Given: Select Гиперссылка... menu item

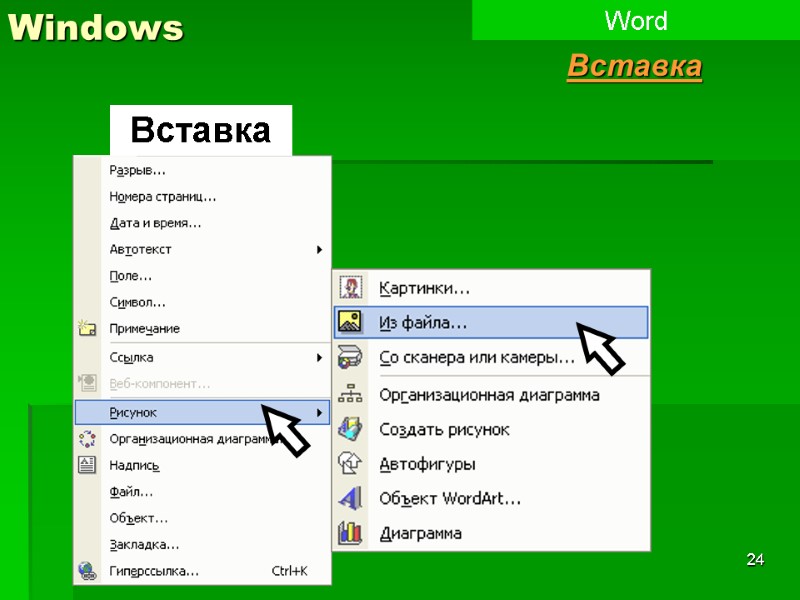Looking at the screenshot, I should tap(203, 571).
